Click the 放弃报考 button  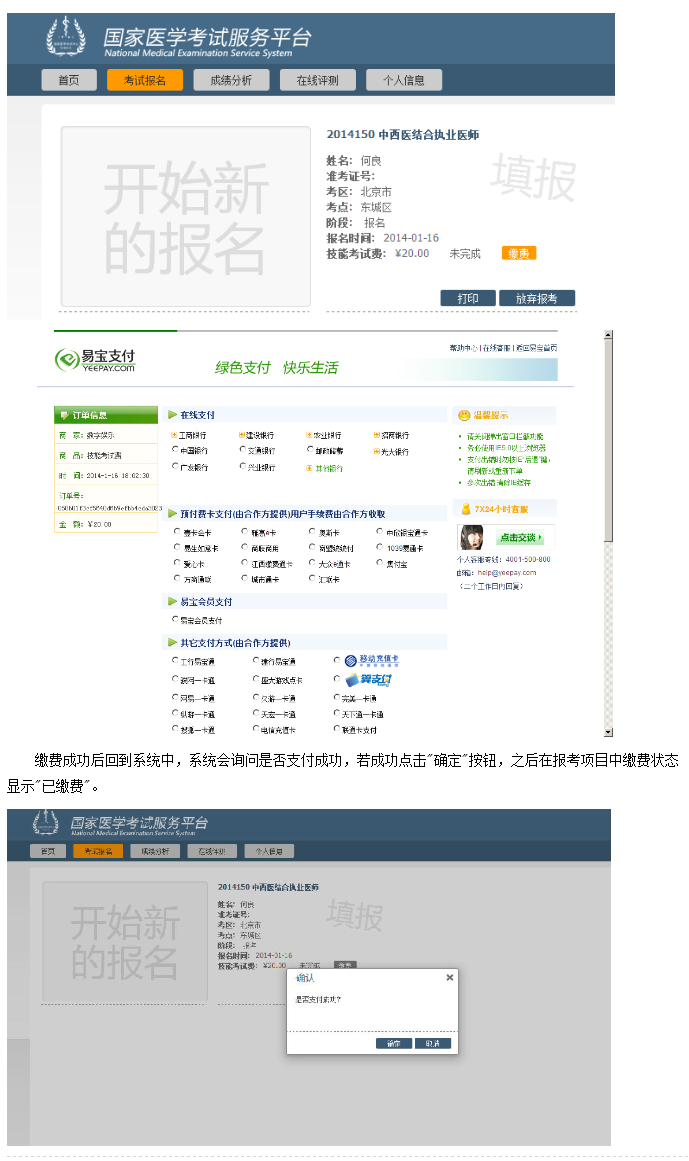coord(537,298)
